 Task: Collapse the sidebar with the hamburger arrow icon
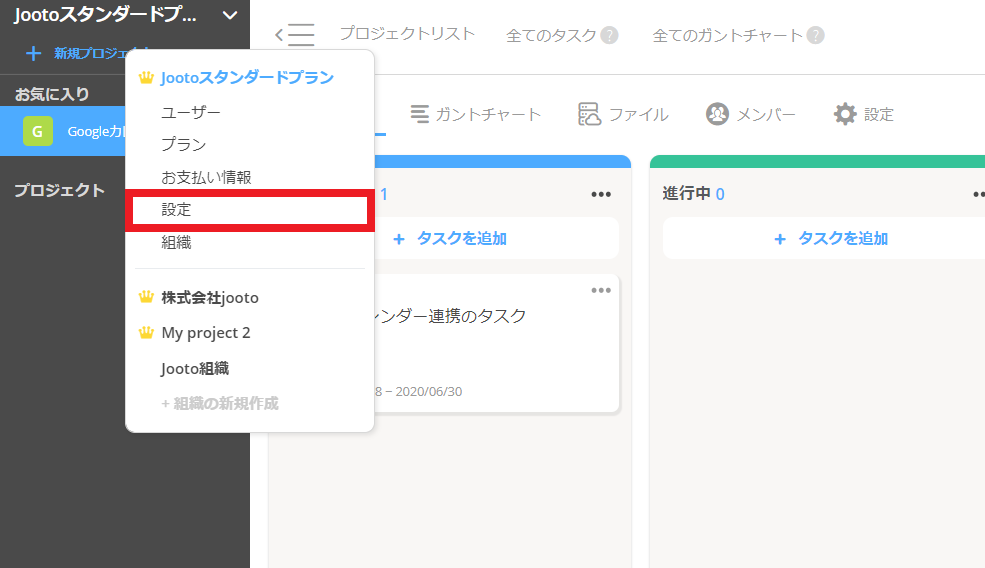(x=295, y=35)
